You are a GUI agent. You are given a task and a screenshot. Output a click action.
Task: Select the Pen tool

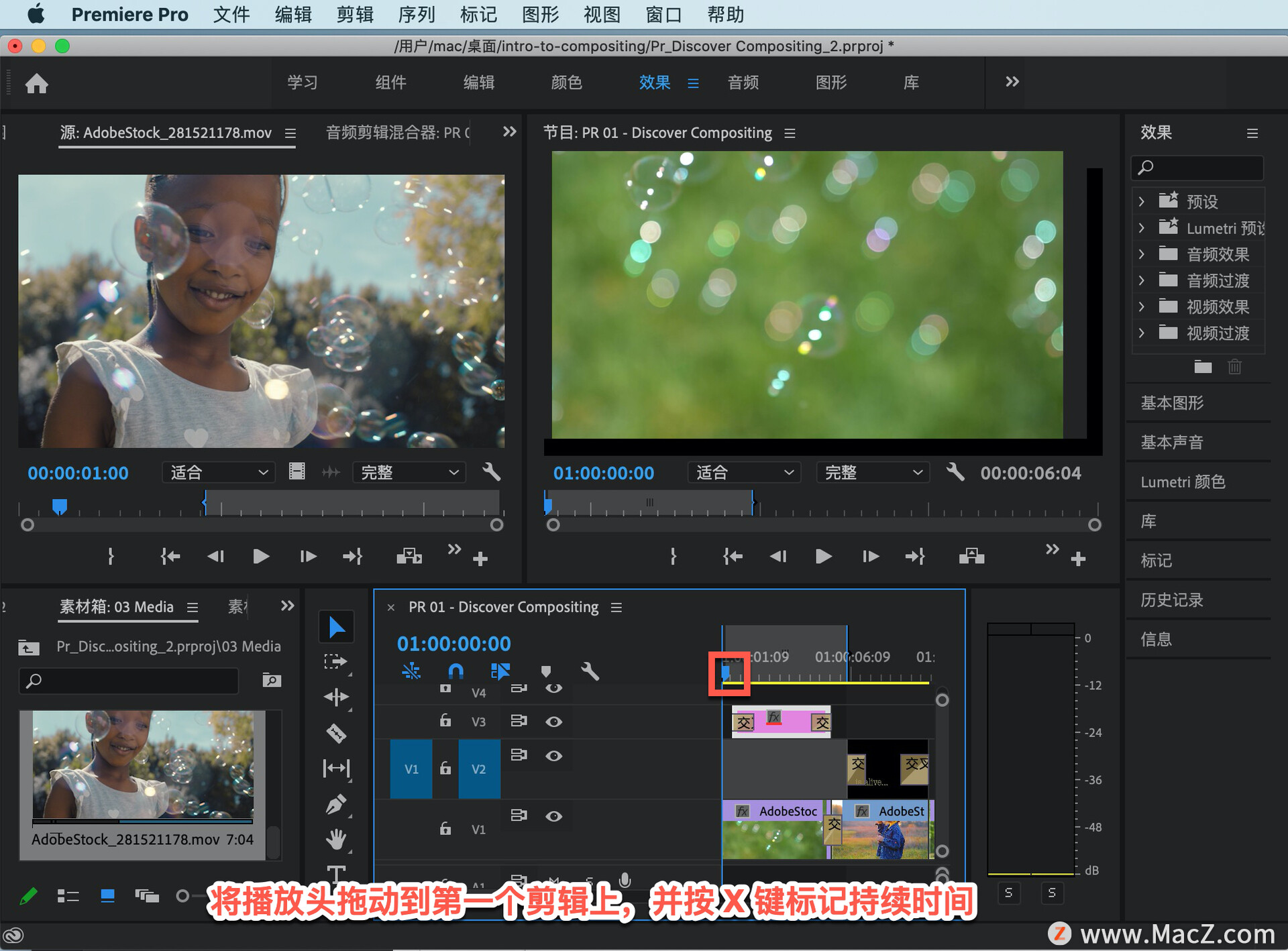[x=336, y=804]
